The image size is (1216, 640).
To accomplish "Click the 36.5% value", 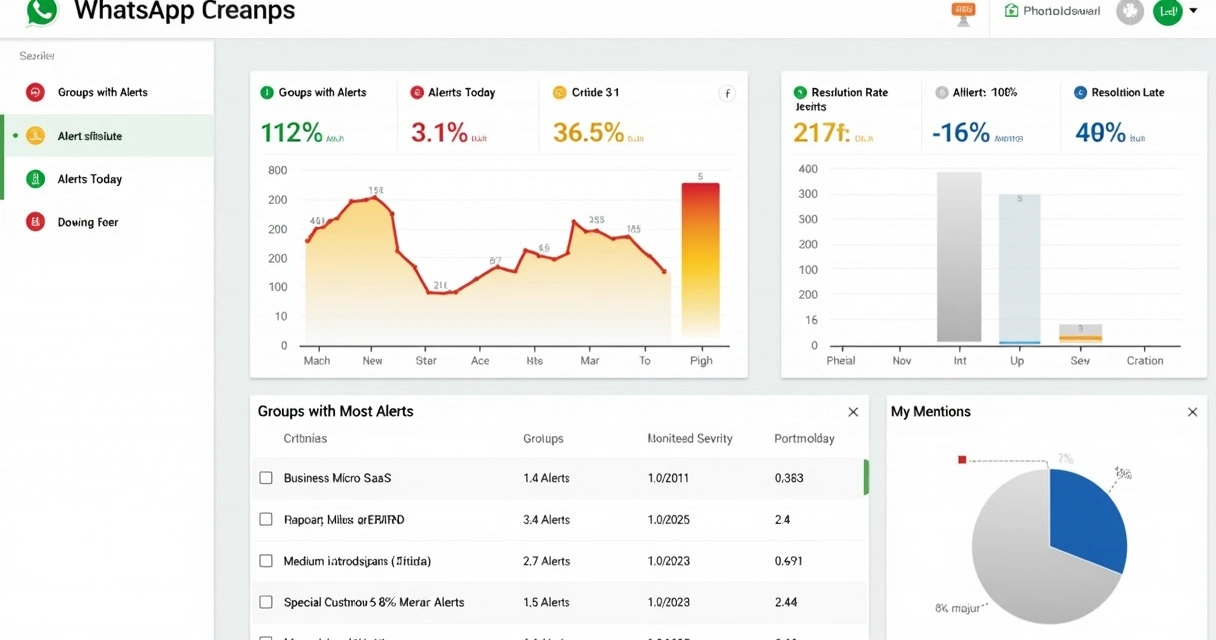I will click(588, 132).
